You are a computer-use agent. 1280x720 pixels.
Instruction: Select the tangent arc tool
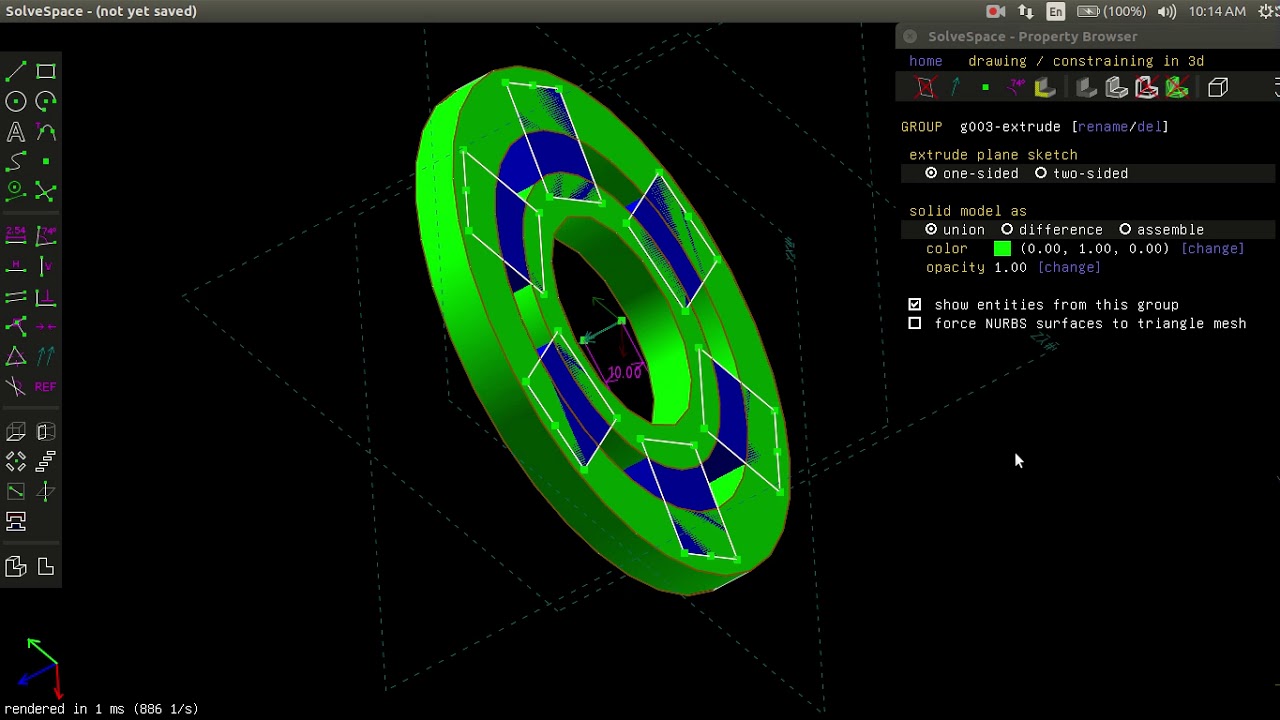46,131
